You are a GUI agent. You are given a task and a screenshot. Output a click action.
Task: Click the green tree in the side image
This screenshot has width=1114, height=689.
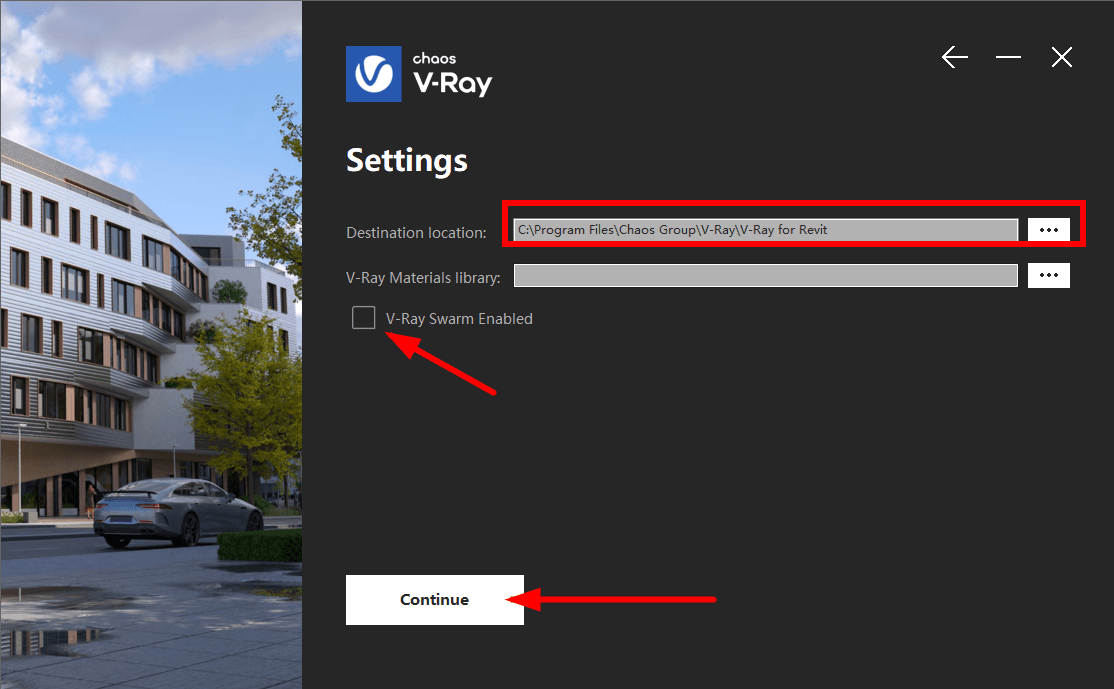245,398
